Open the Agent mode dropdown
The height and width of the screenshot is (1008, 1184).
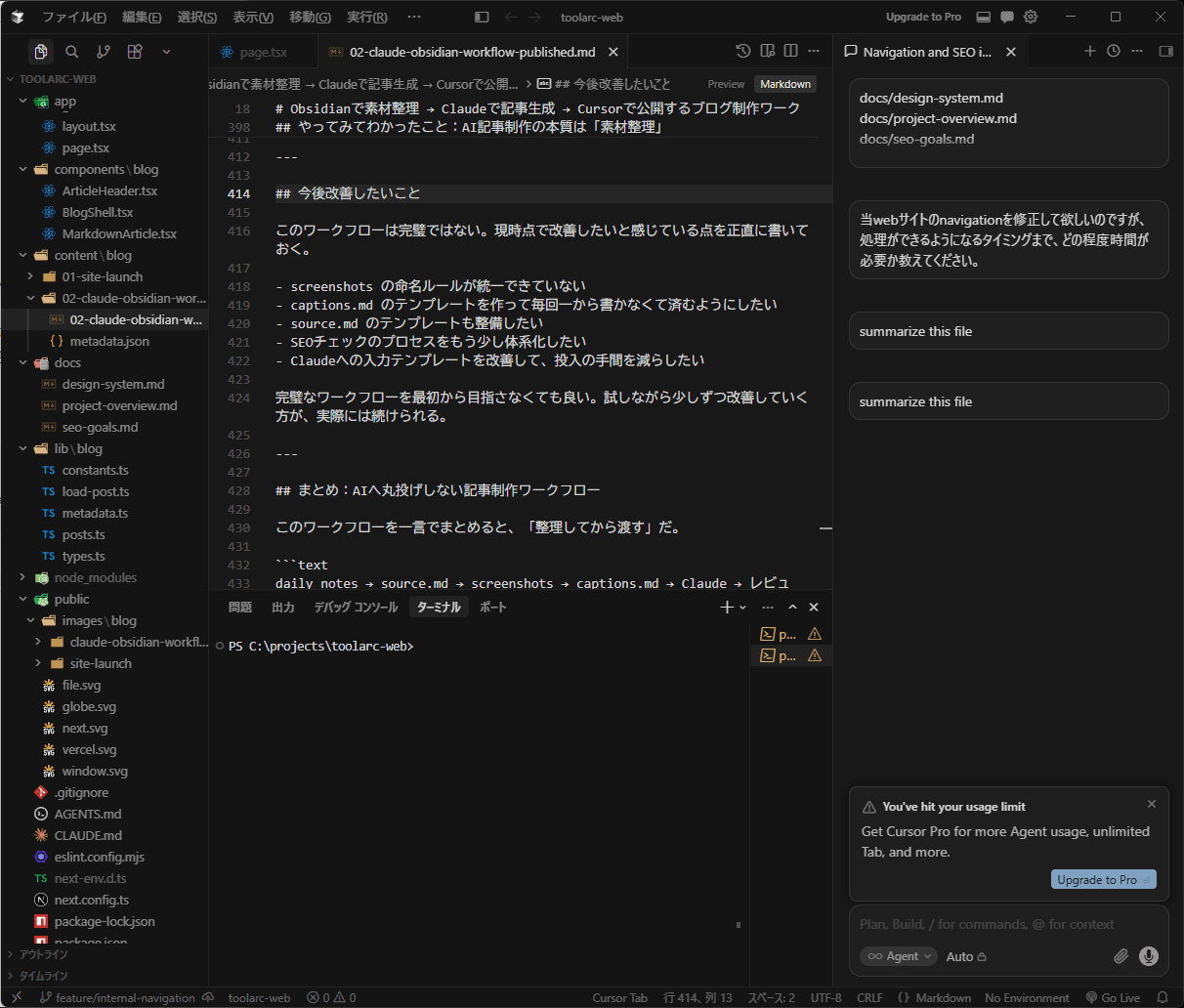[898, 956]
